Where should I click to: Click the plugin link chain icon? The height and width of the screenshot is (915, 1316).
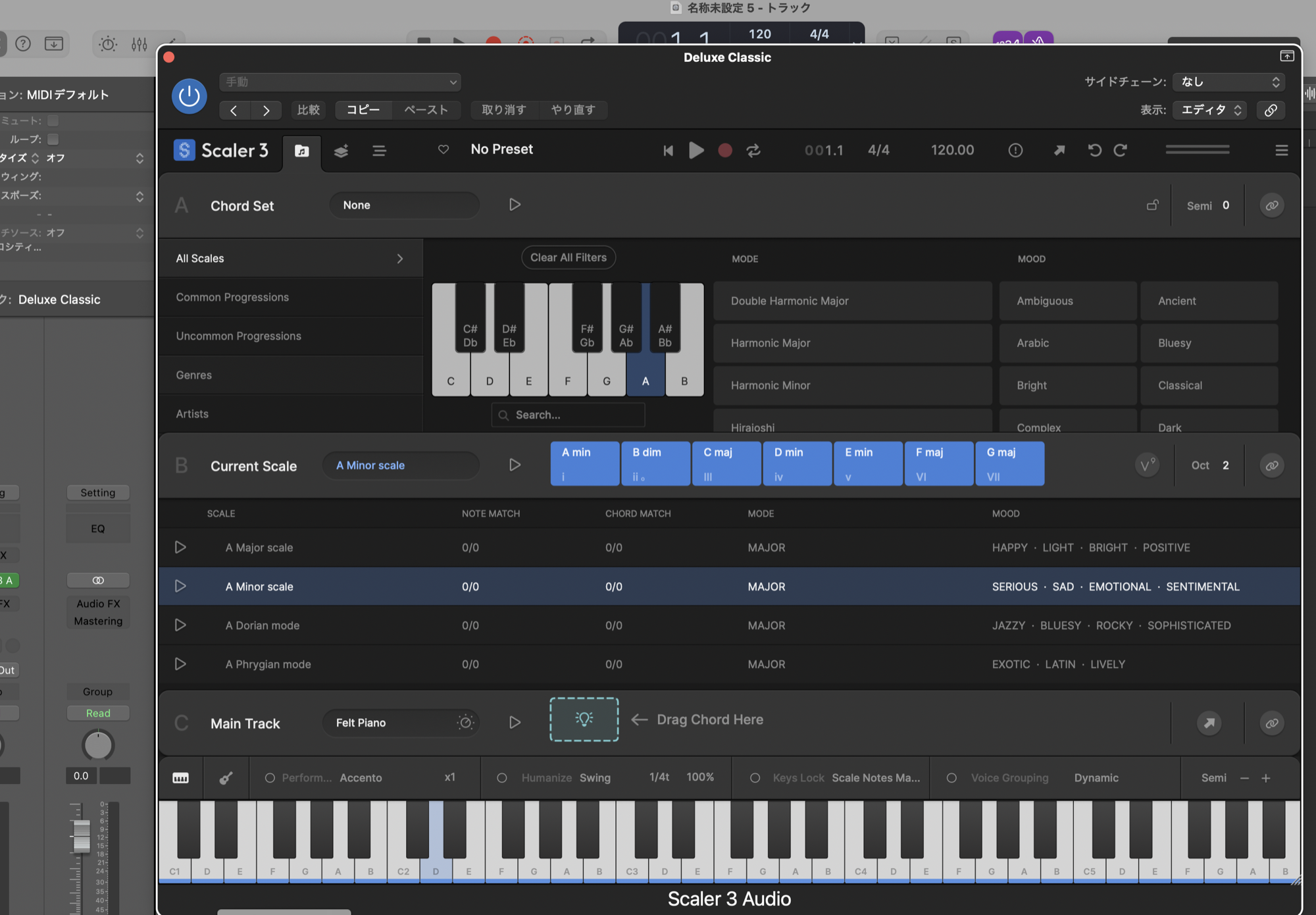[x=1271, y=110]
